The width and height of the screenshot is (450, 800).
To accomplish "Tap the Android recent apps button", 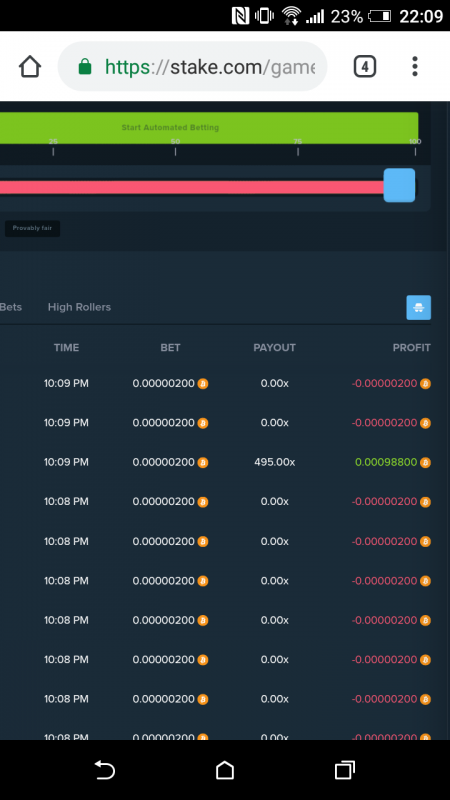I will click(344, 770).
